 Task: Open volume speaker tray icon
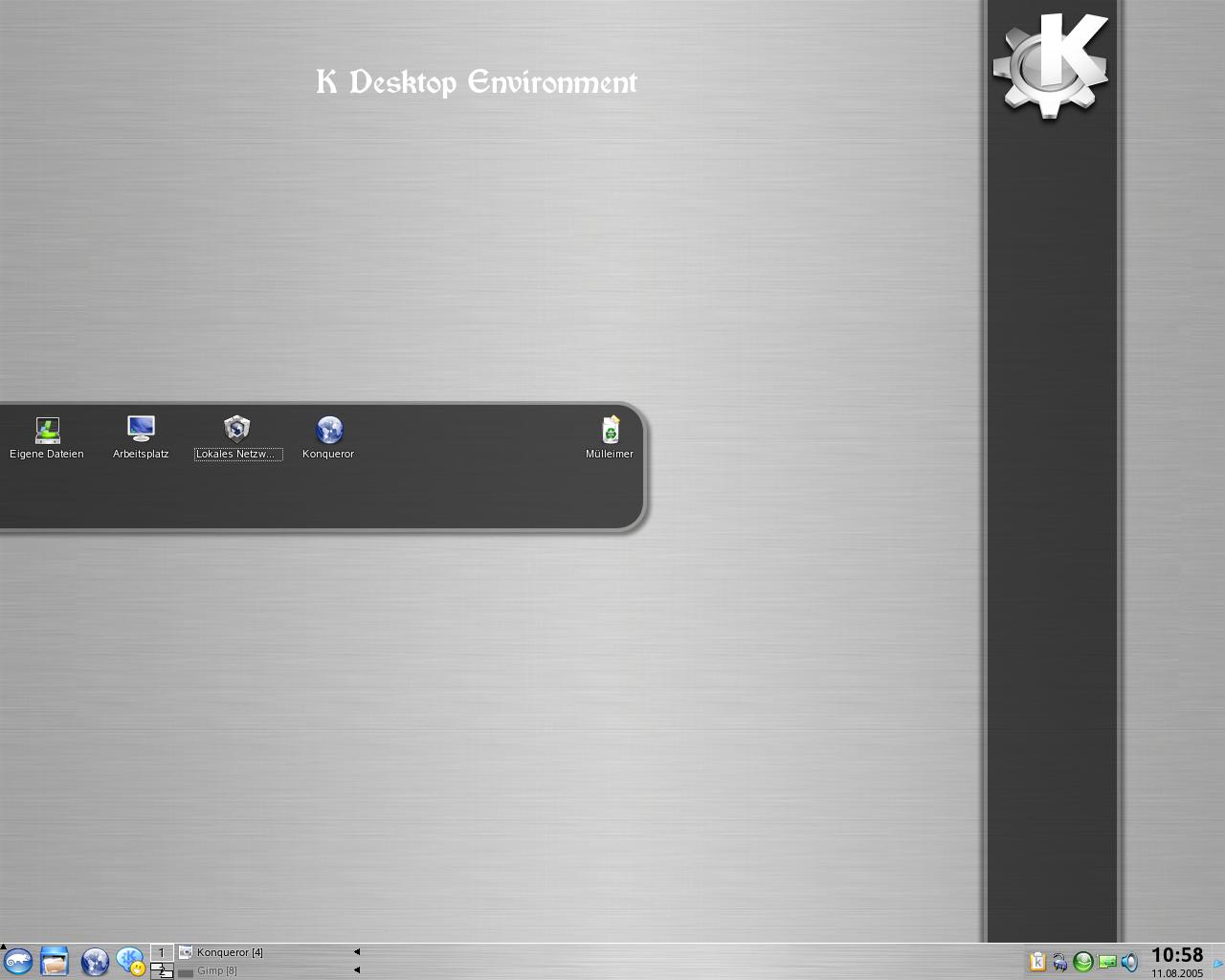pyautogui.click(x=1129, y=962)
